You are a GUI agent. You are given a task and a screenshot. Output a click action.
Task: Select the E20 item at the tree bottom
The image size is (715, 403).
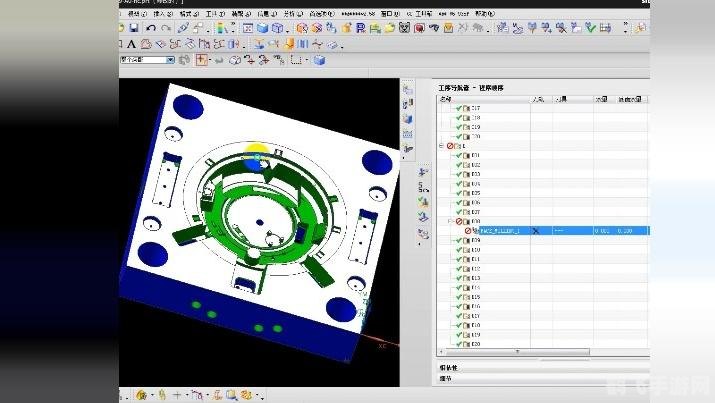tap(475, 344)
